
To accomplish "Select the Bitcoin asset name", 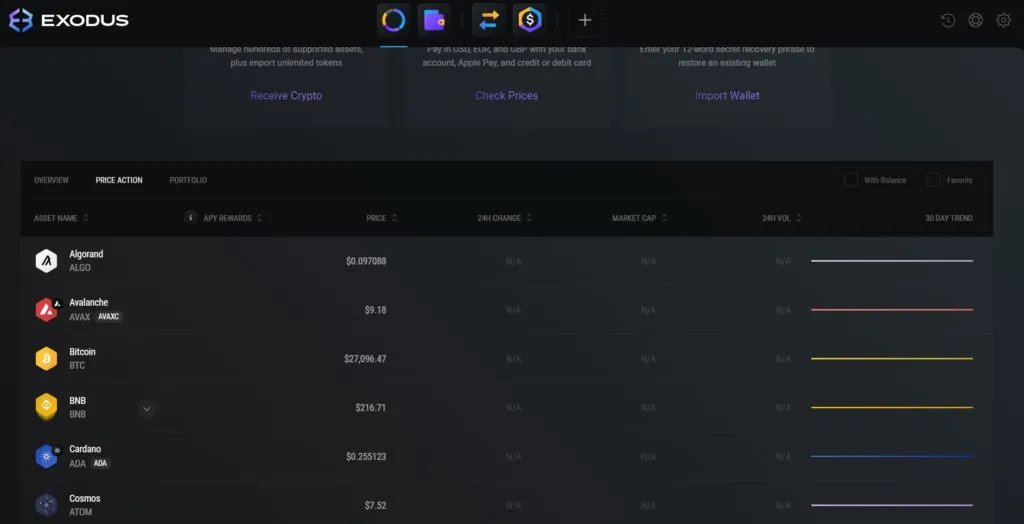I will coord(82,352).
